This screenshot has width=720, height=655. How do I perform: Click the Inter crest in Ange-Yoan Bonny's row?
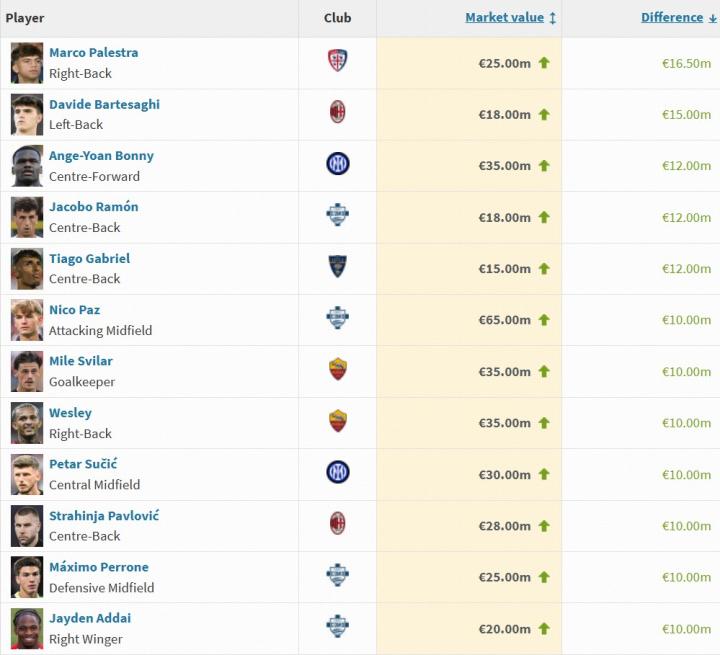(x=337, y=165)
